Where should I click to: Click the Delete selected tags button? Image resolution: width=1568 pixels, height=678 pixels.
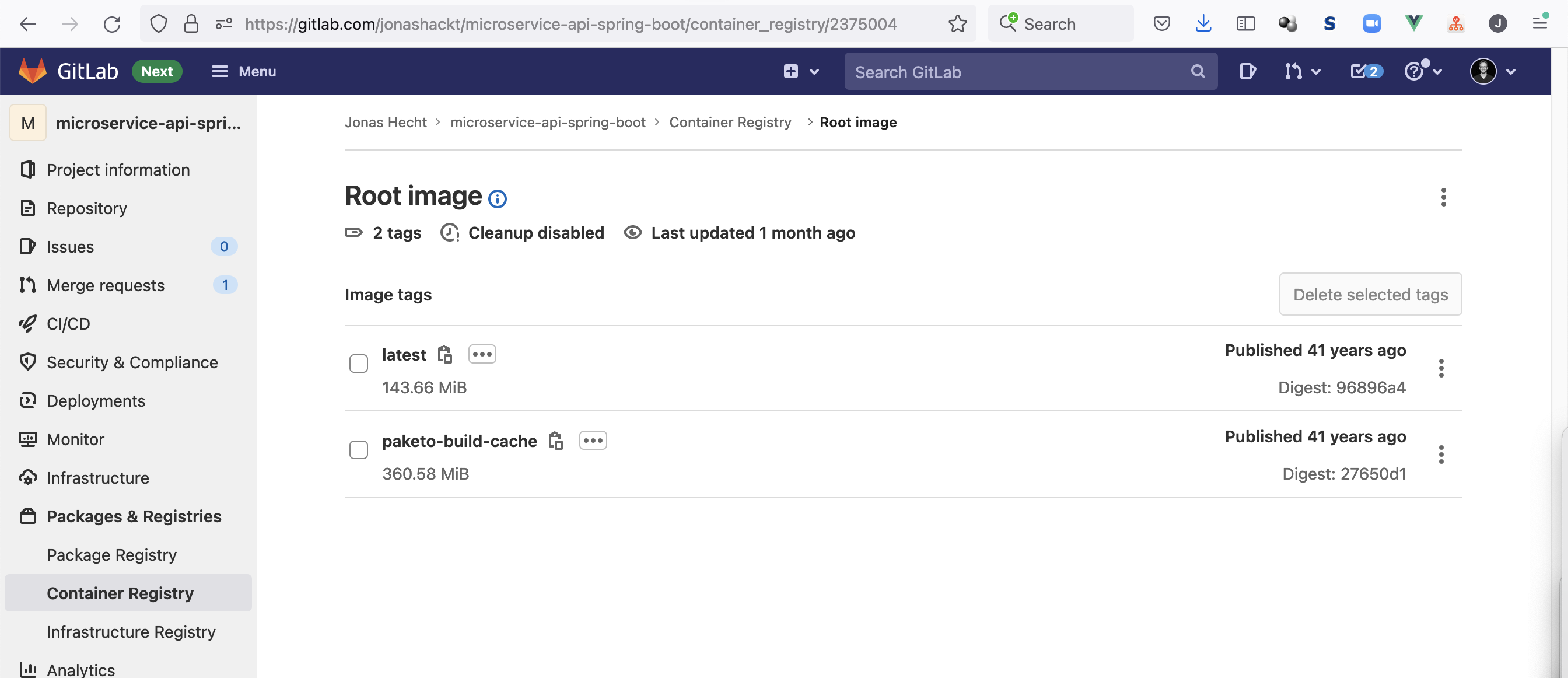[1370, 293]
